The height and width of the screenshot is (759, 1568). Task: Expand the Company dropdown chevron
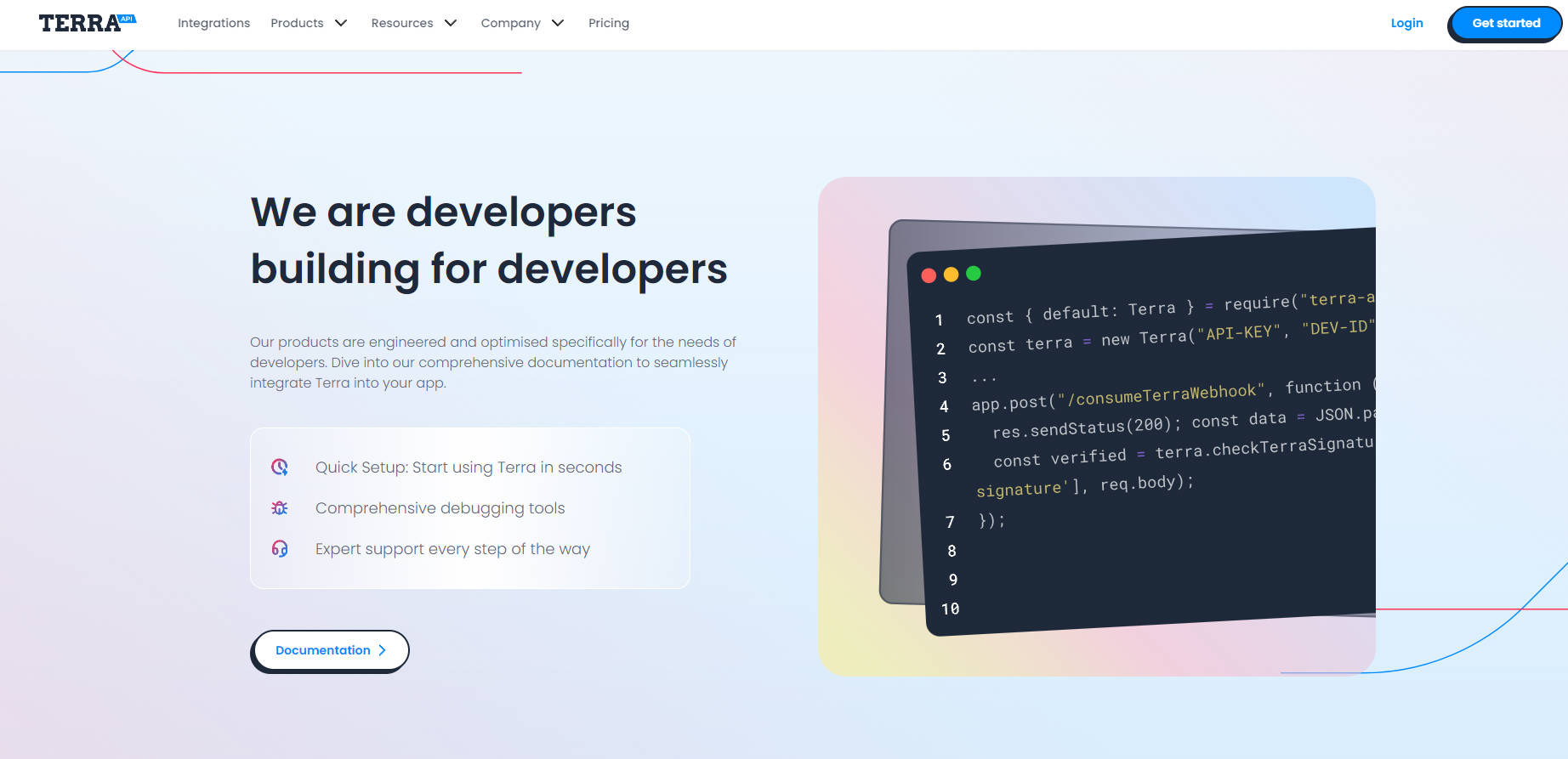click(x=558, y=23)
